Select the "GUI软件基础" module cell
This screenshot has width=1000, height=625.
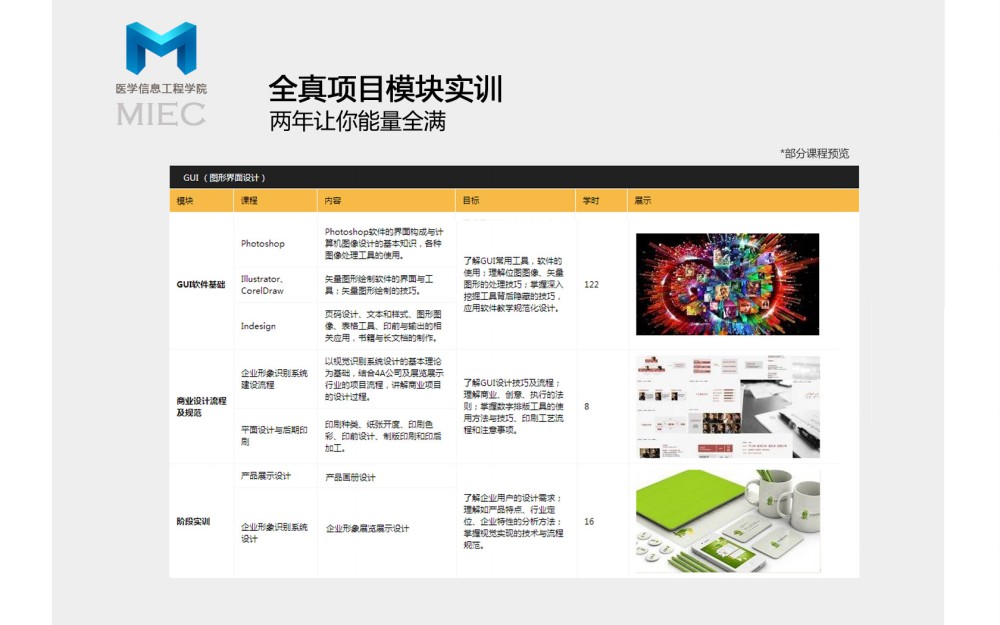click(201, 284)
